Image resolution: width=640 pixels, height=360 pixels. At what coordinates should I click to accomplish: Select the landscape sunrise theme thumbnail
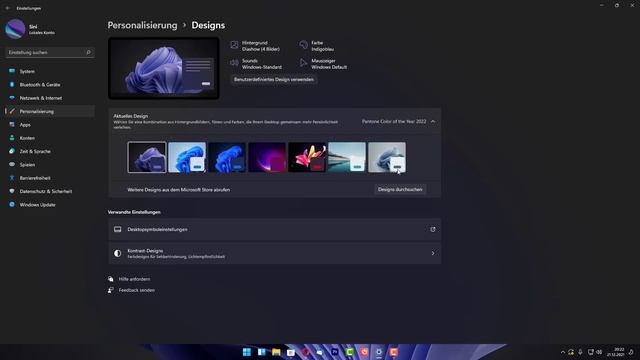[347, 157]
